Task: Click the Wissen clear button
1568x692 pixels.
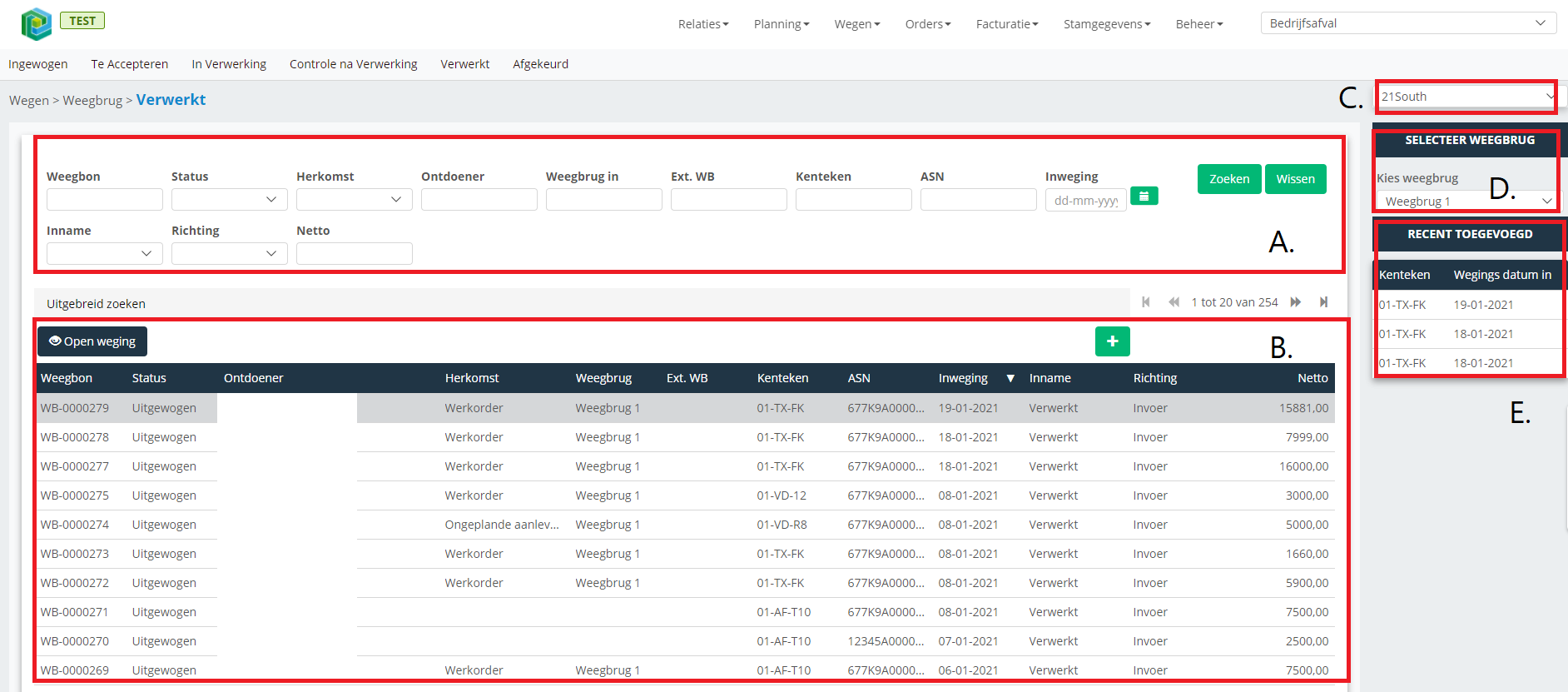Action: coord(1296,179)
